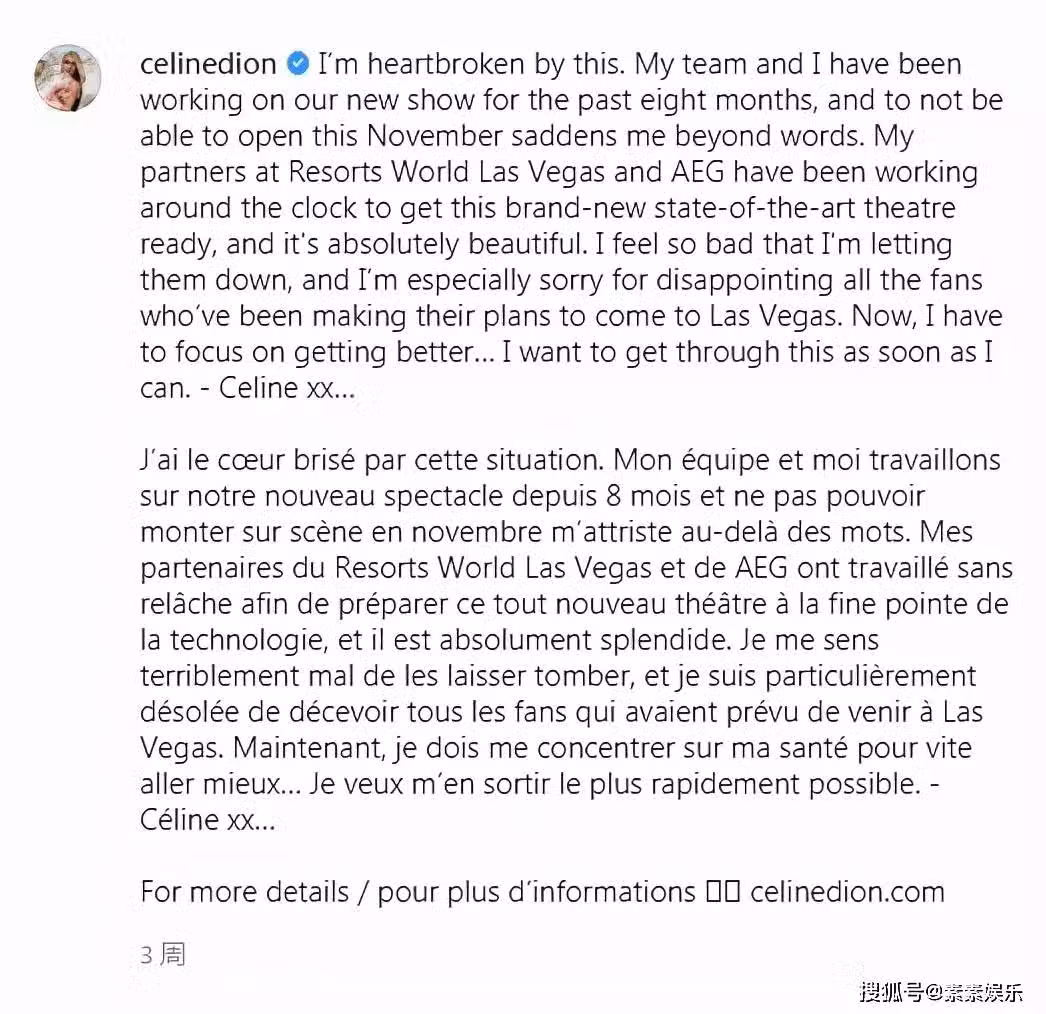Open the celinedion username profile link

208,66
